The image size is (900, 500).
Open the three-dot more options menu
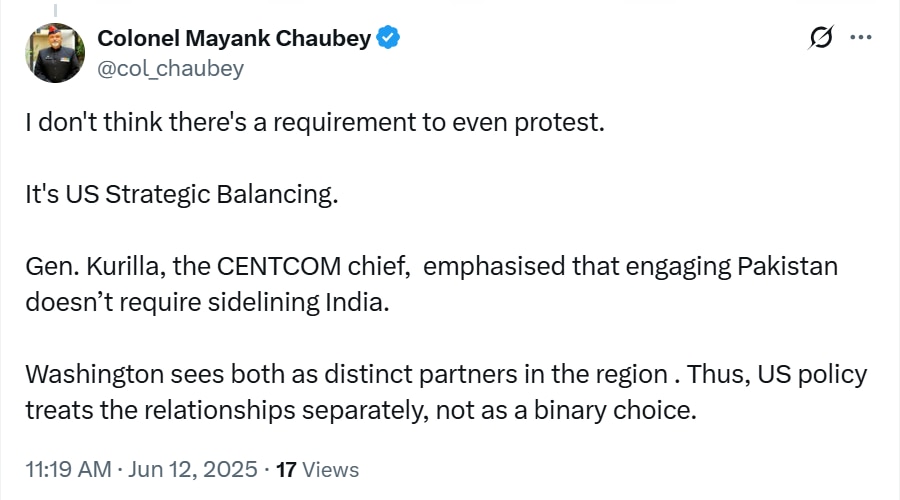[x=860, y=38]
